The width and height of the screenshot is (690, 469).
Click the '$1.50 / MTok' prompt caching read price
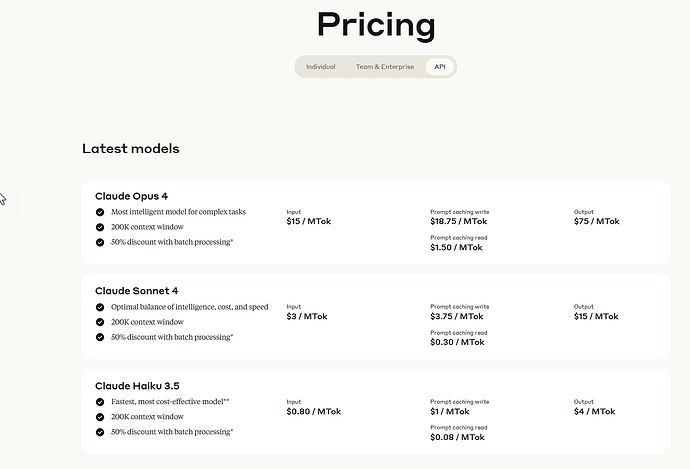456,247
